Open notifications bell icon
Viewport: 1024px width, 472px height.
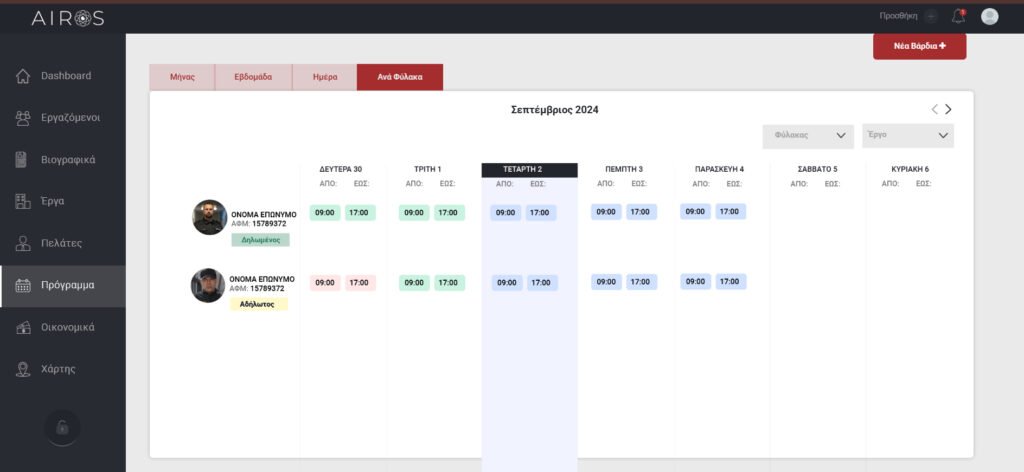click(x=958, y=16)
